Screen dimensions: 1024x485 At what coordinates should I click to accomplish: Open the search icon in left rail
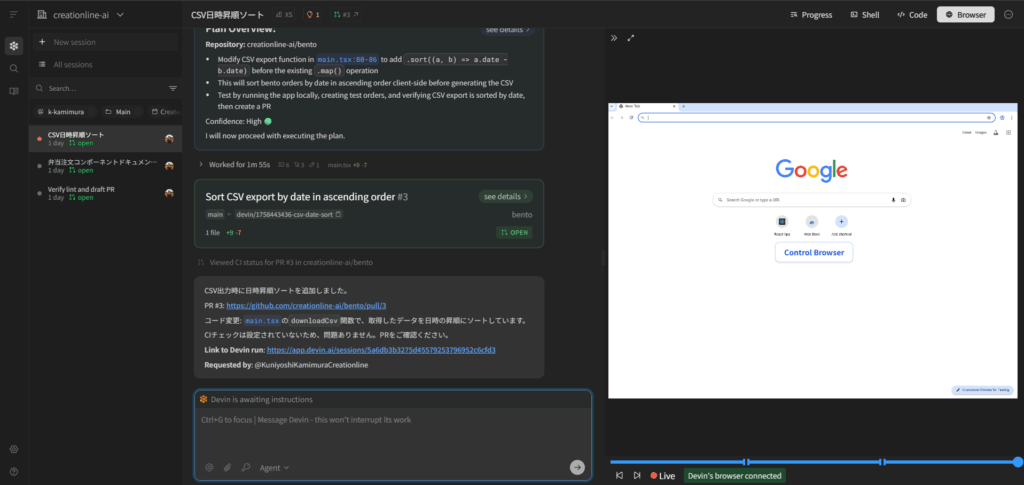pyautogui.click(x=14, y=68)
